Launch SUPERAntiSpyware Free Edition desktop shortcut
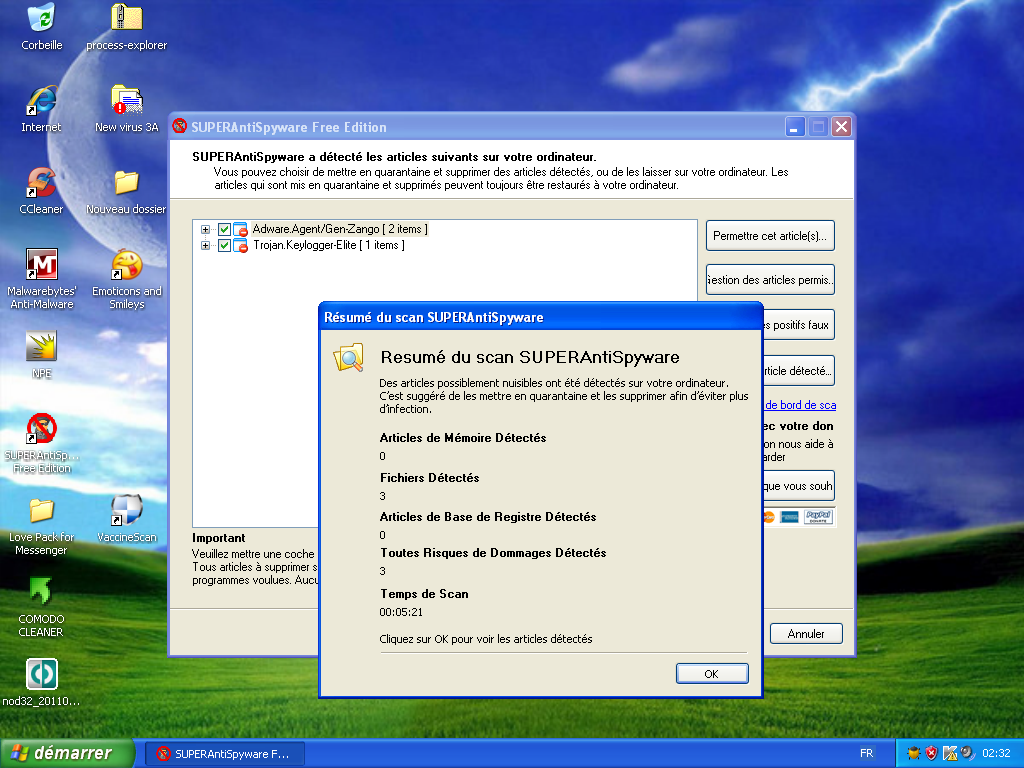 pyautogui.click(x=42, y=429)
